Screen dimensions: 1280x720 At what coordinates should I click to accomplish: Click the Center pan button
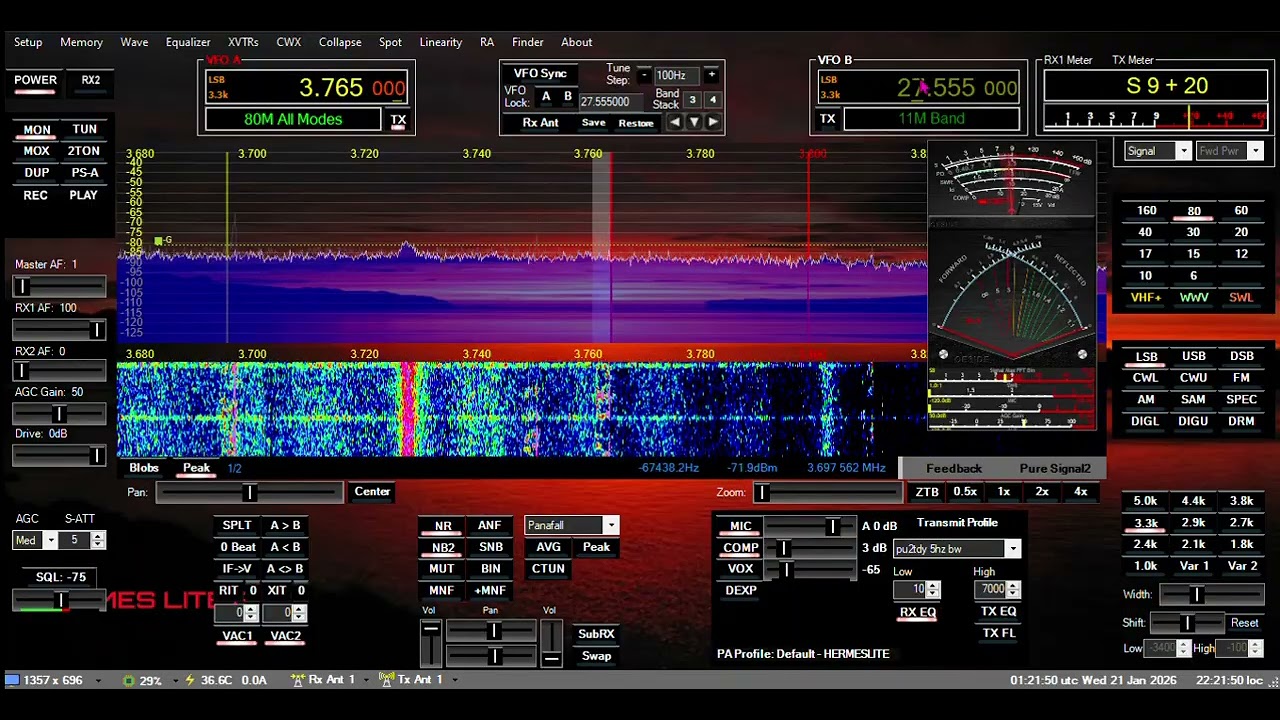[372, 492]
